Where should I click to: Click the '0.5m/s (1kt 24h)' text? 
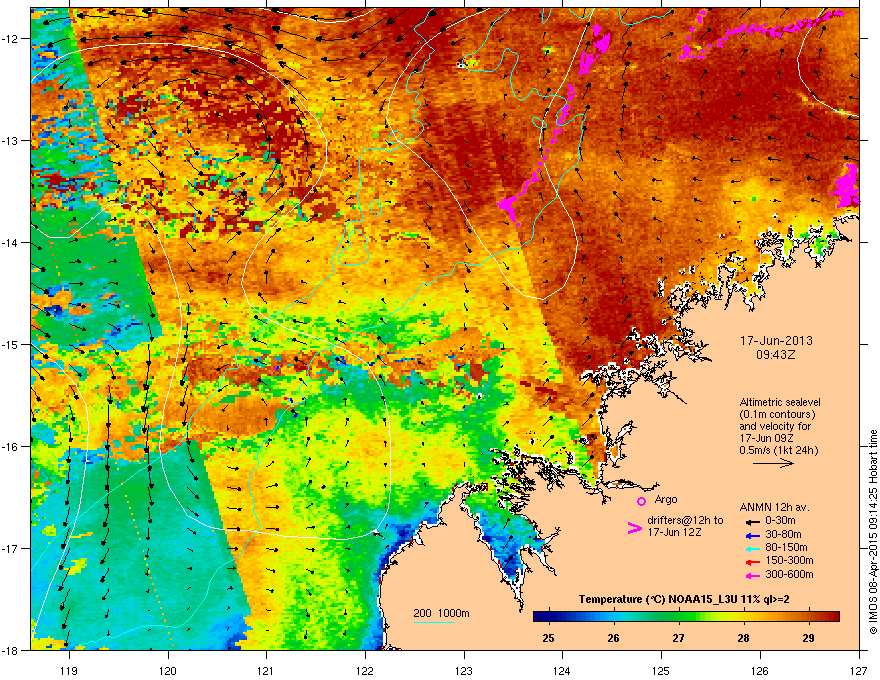click(779, 450)
